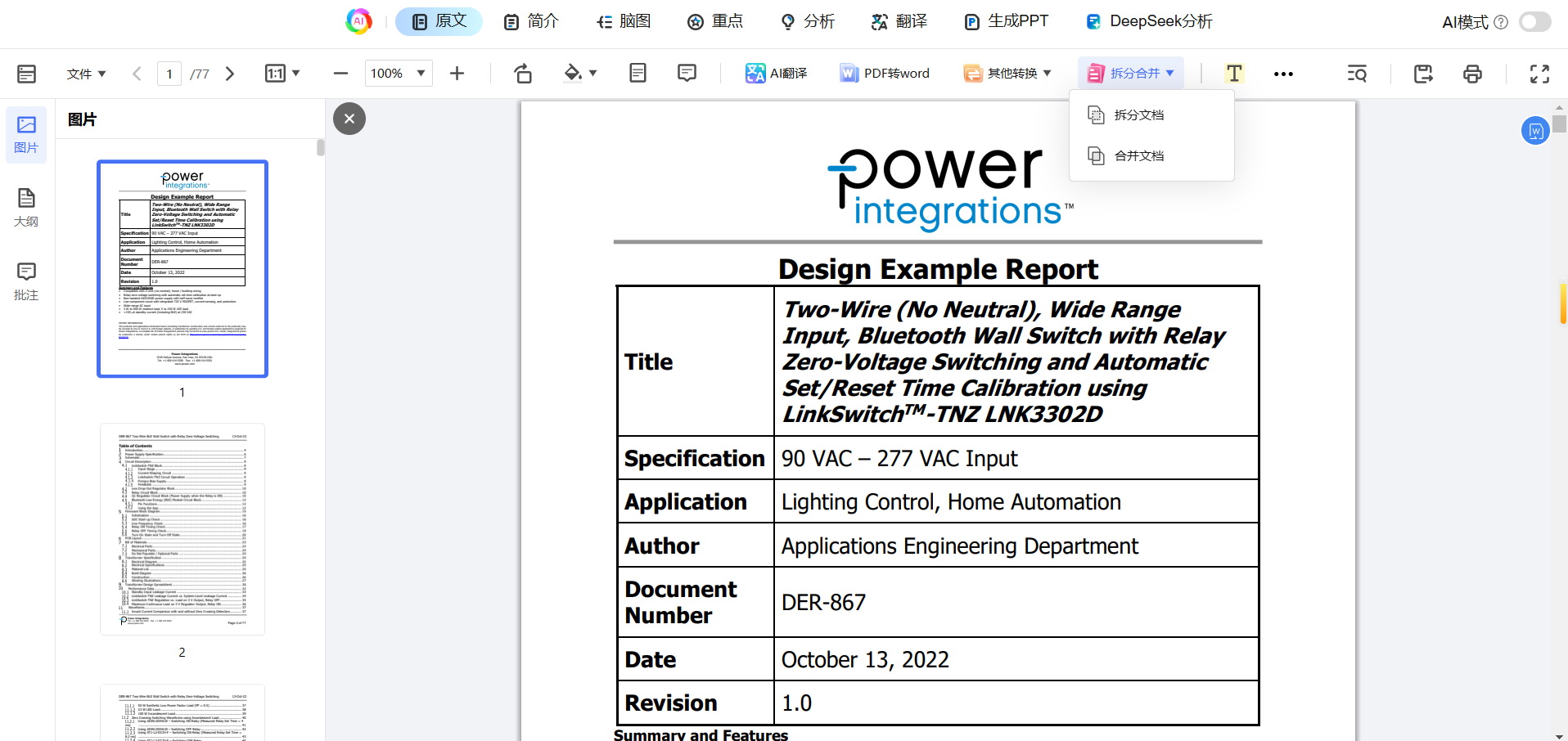
Task: Click the "Summary and Features" heading
Action: [x=701, y=734]
